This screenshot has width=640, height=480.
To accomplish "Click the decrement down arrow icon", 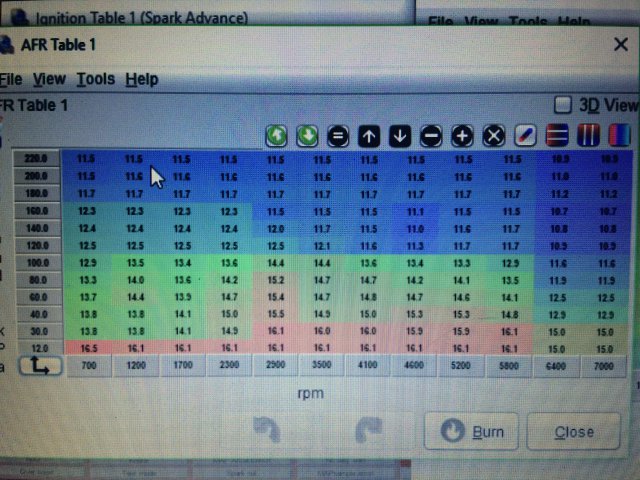I will 400,135.
